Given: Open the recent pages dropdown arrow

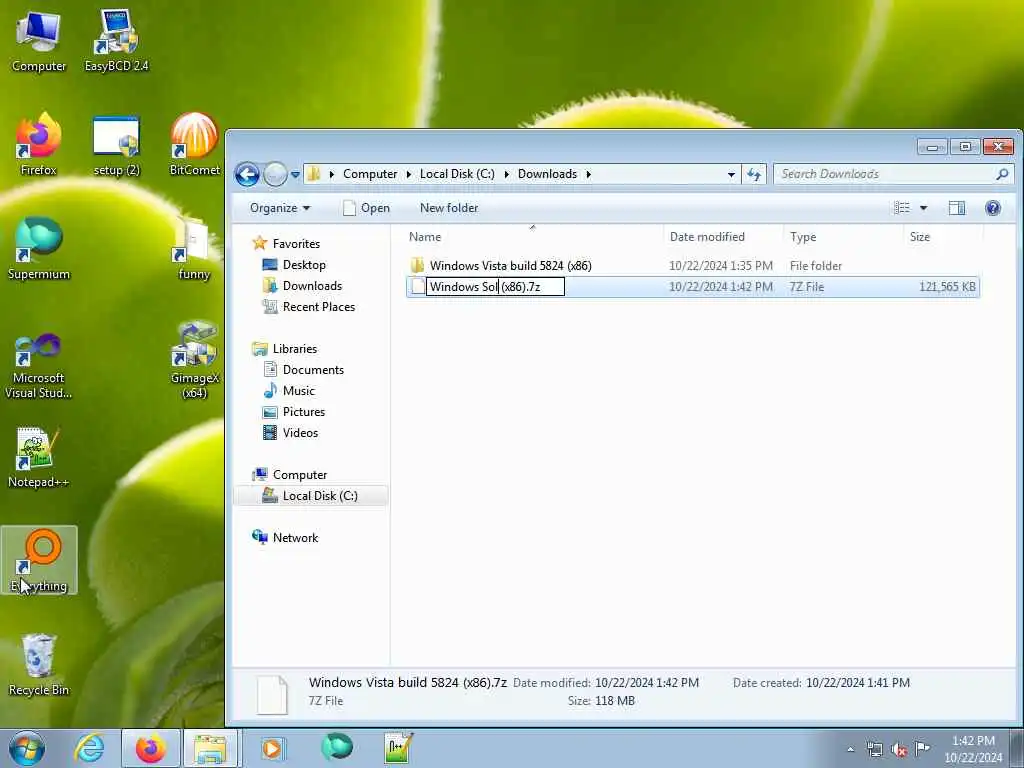Looking at the screenshot, I should coord(295,174).
